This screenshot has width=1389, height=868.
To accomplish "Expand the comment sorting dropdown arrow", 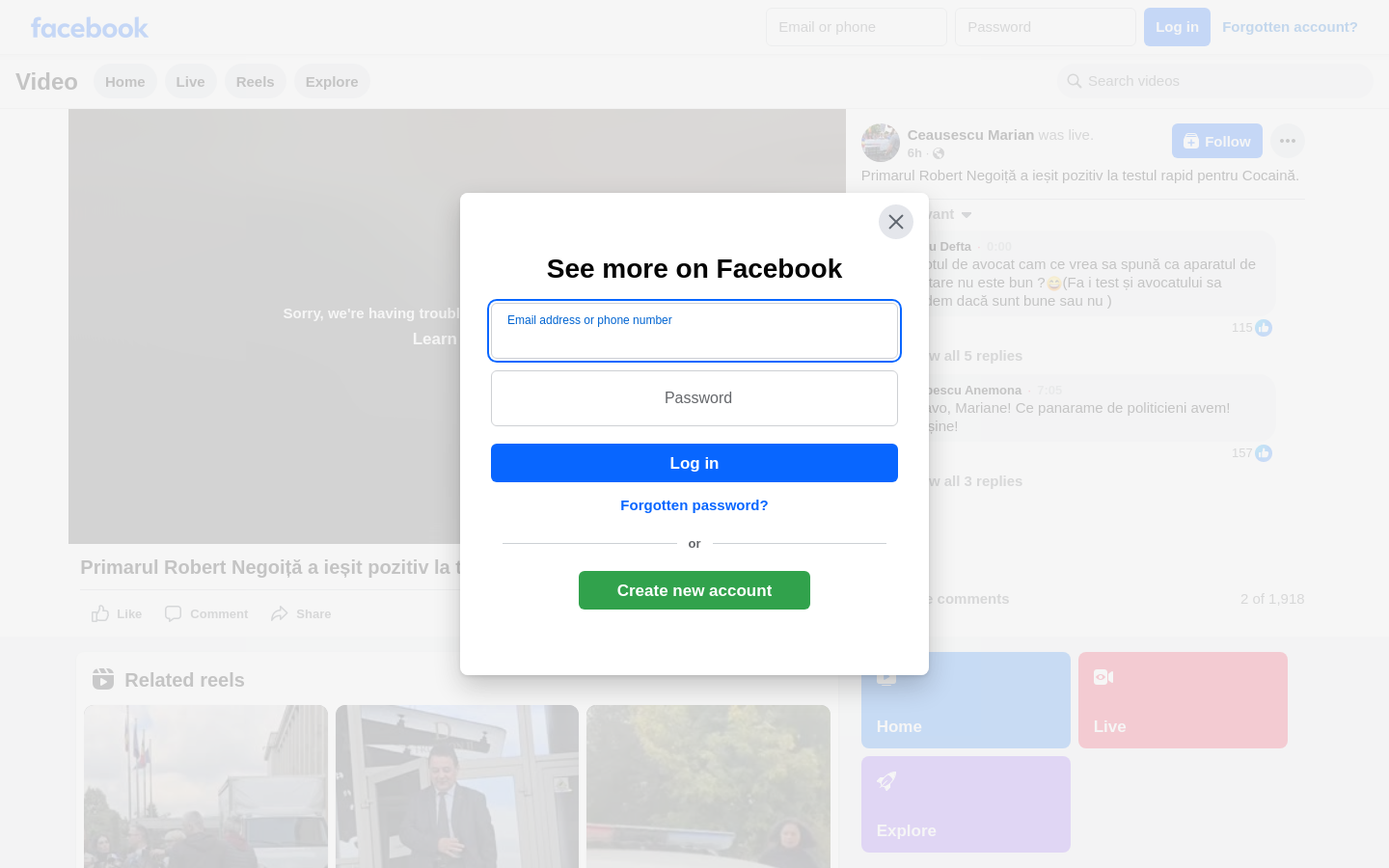I will click(x=967, y=215).
